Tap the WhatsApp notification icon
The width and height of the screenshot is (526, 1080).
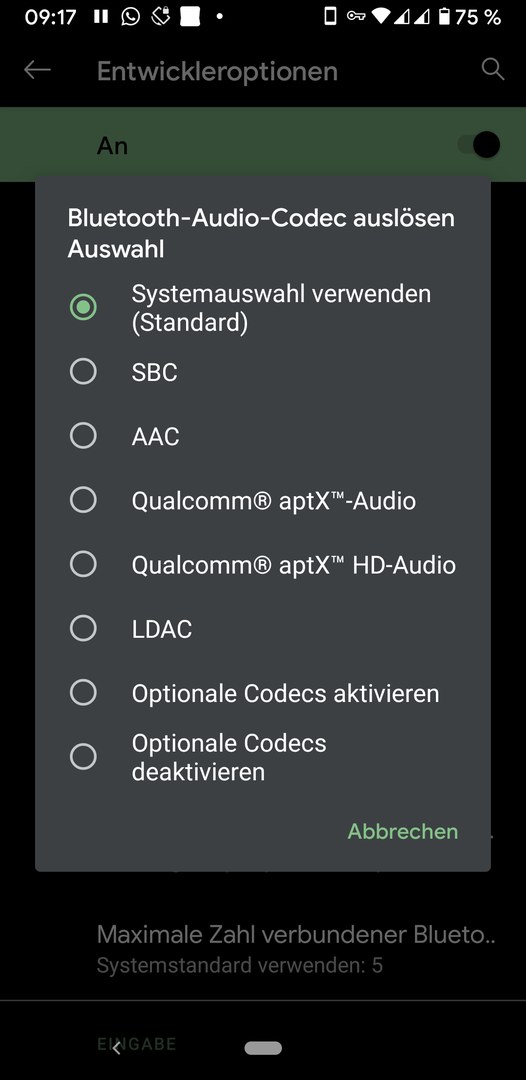(130, 17)
